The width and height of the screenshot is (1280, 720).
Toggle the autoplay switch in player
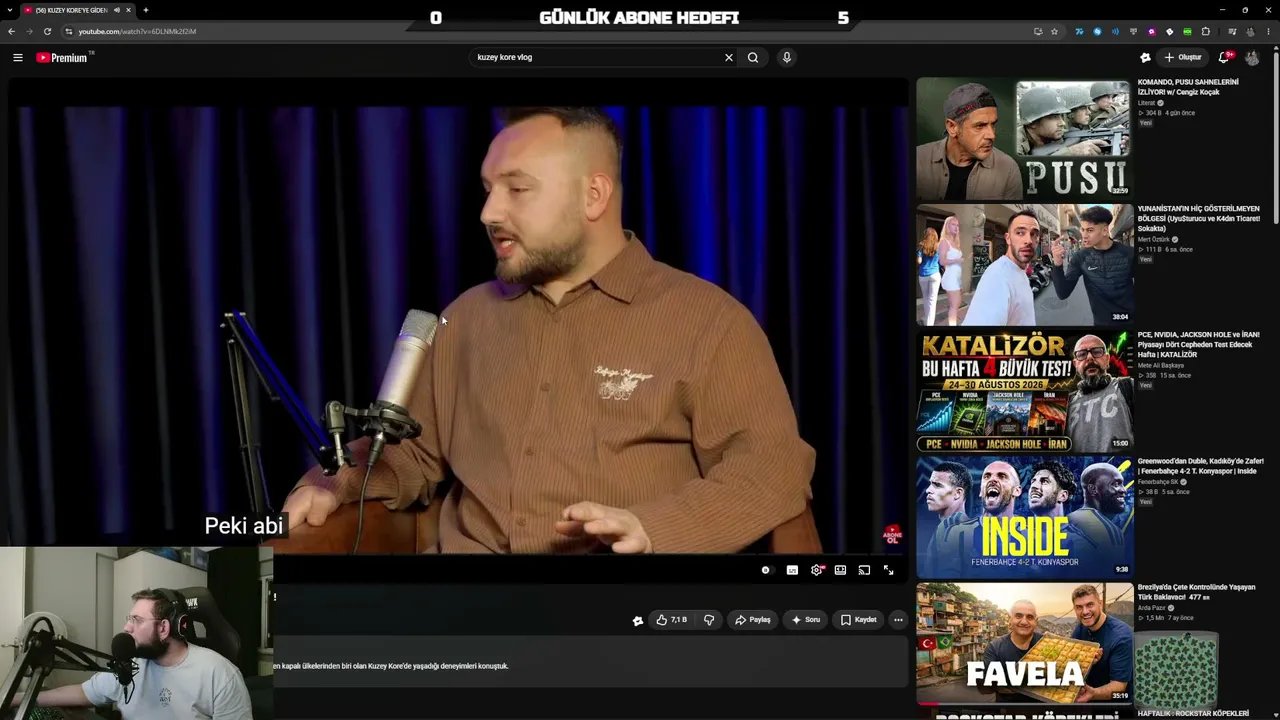766,570
